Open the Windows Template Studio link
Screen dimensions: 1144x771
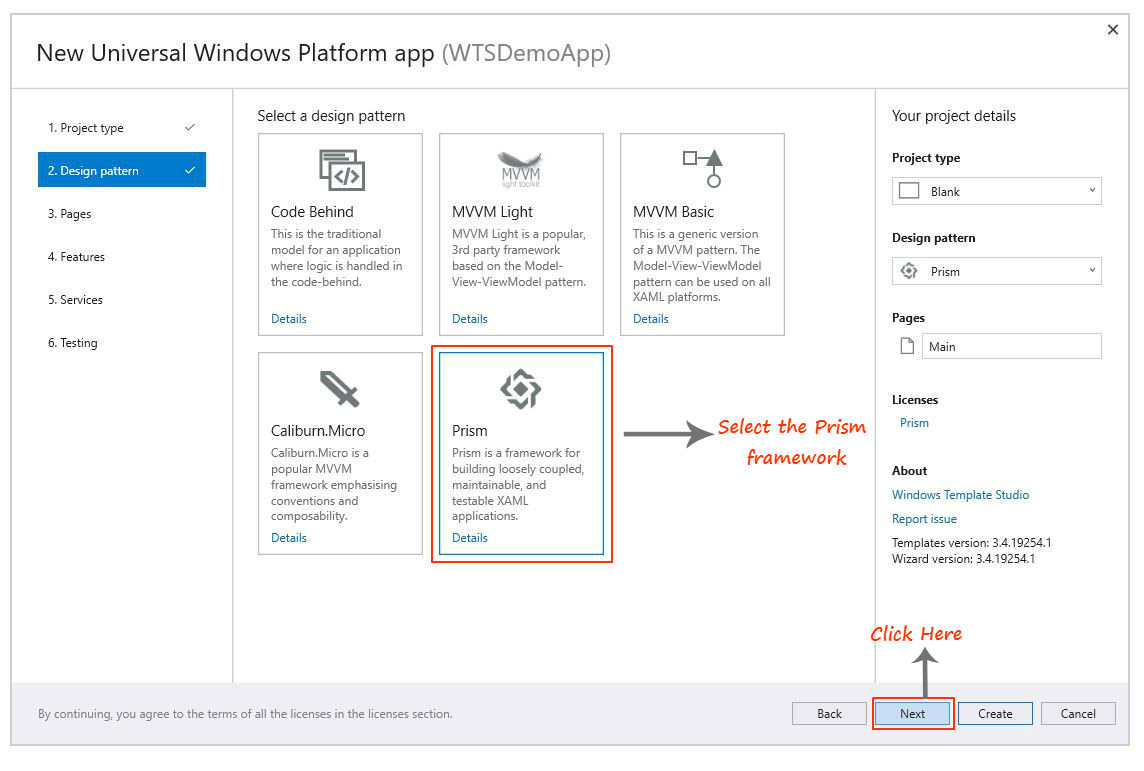(960, 495)
